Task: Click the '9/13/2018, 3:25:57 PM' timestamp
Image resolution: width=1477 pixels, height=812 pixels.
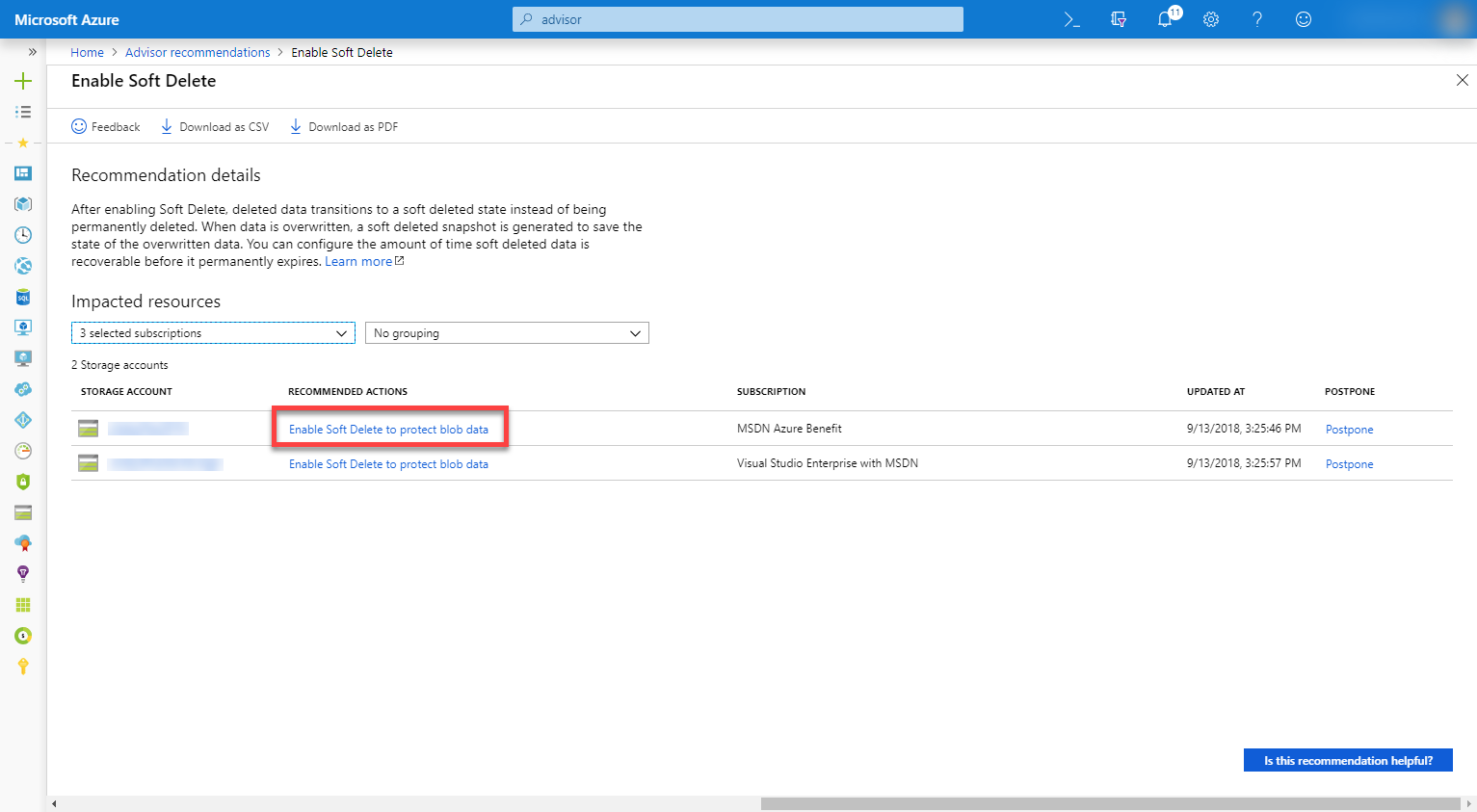Action: [1244, 463]
